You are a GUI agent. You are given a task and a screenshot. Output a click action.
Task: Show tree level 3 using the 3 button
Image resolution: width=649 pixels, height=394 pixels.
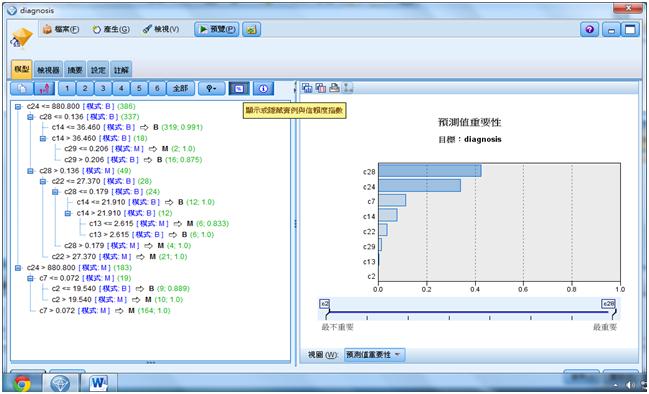103,89
